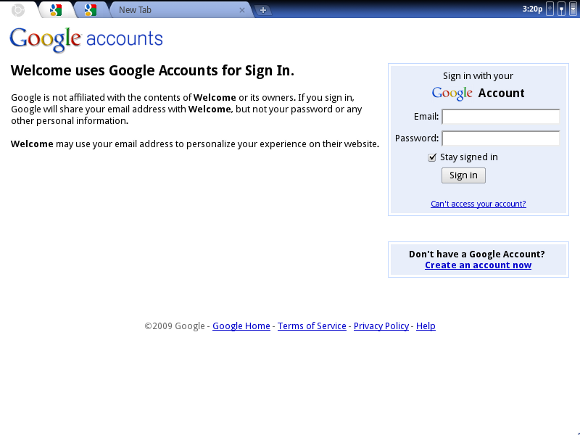The image size is (580, 435).
Task: Select the New Tab tab
Action: coord(181,10)
